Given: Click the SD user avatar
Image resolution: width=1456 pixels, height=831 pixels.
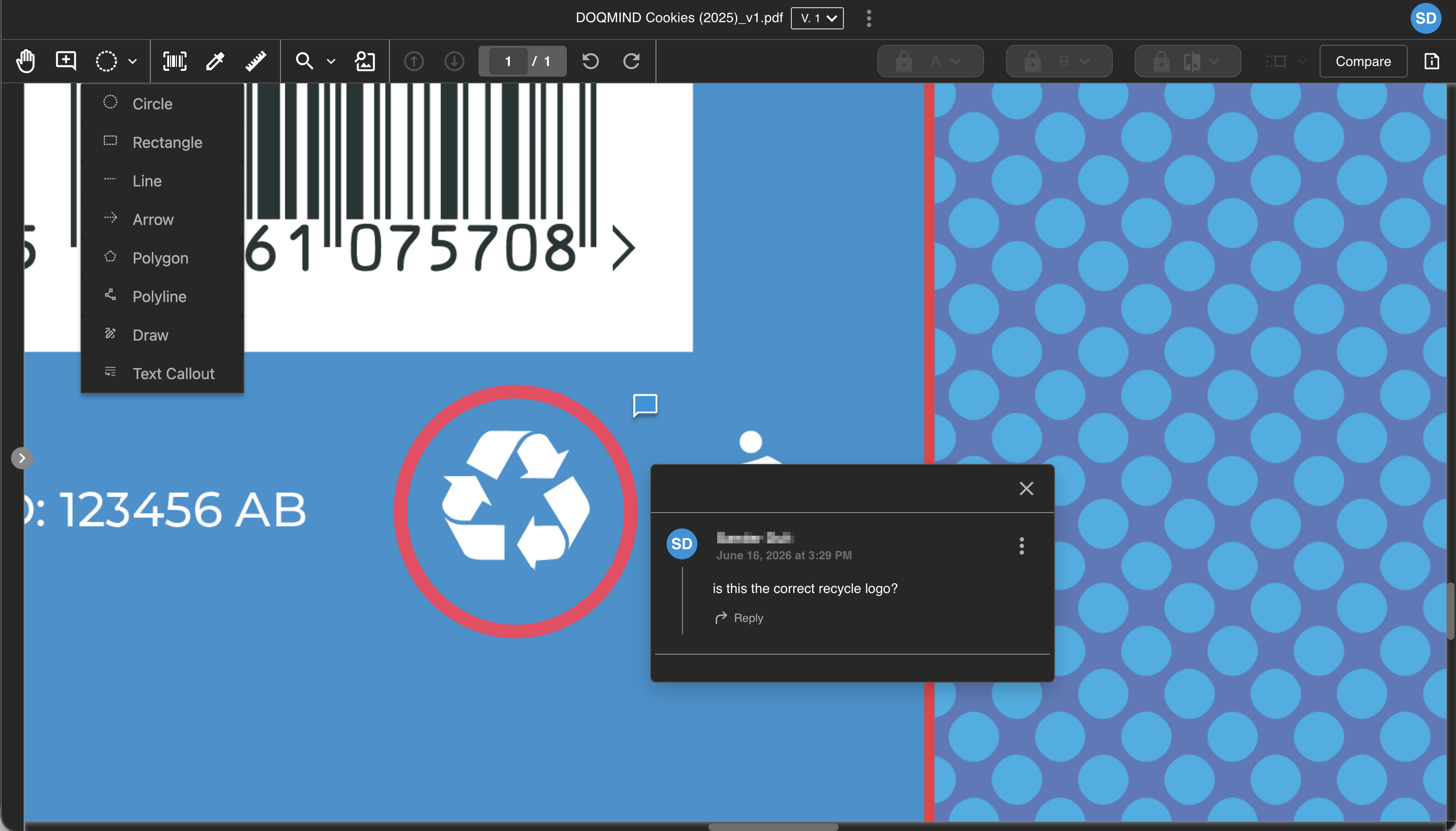Looking at the screenshot, I should (1426, 18).
